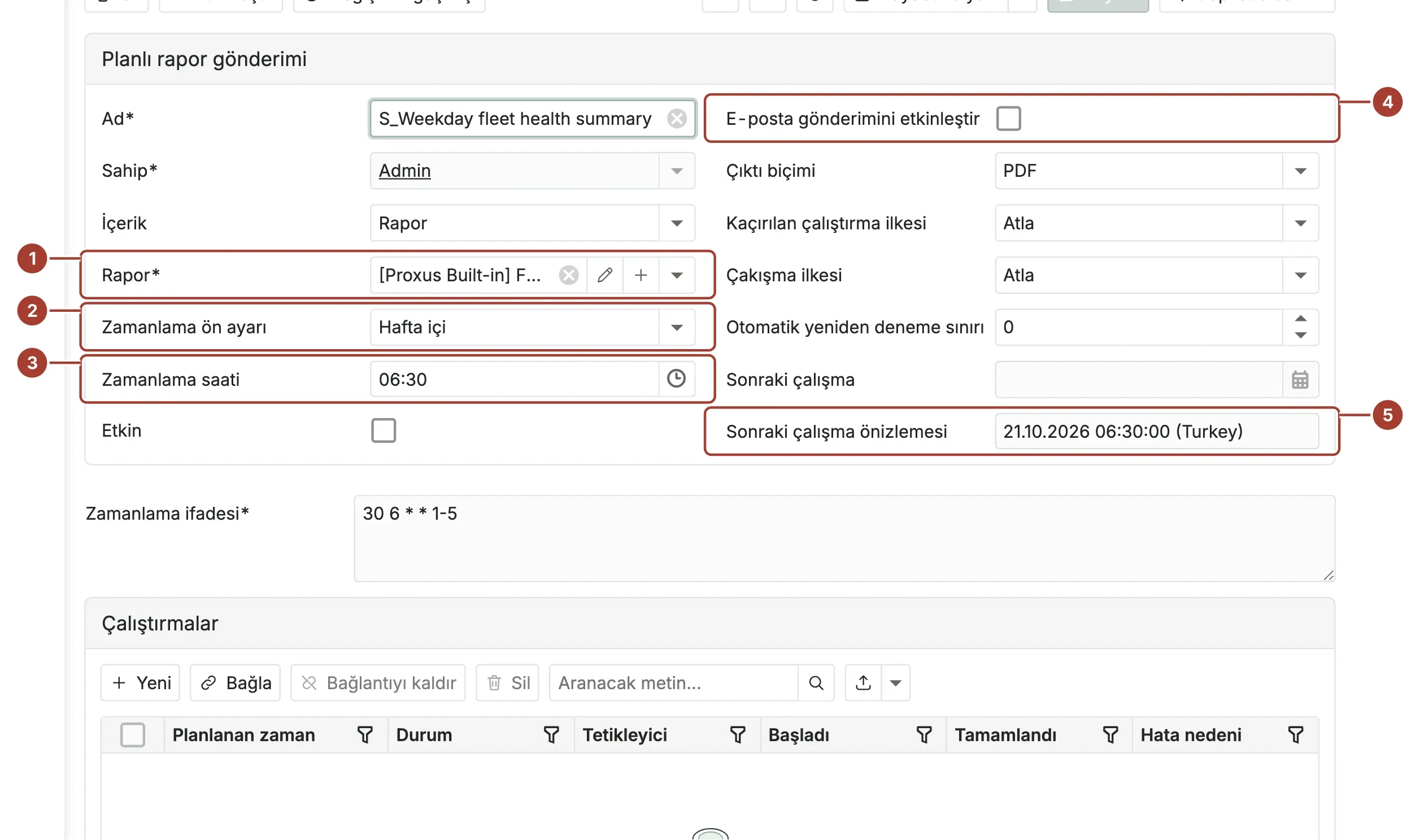
Task: Select all rows in Çalıştırmalar table
Action: tap(132, 735)
